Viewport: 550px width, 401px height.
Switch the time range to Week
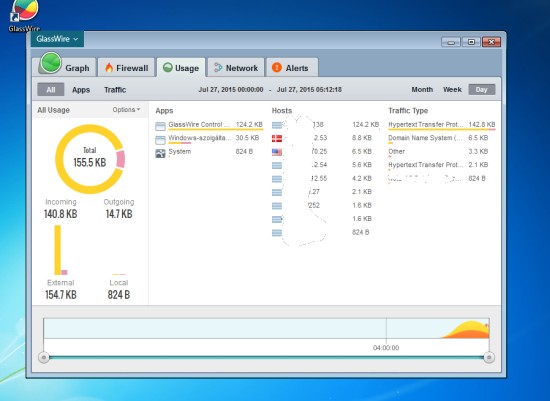[x=452, y=89]
